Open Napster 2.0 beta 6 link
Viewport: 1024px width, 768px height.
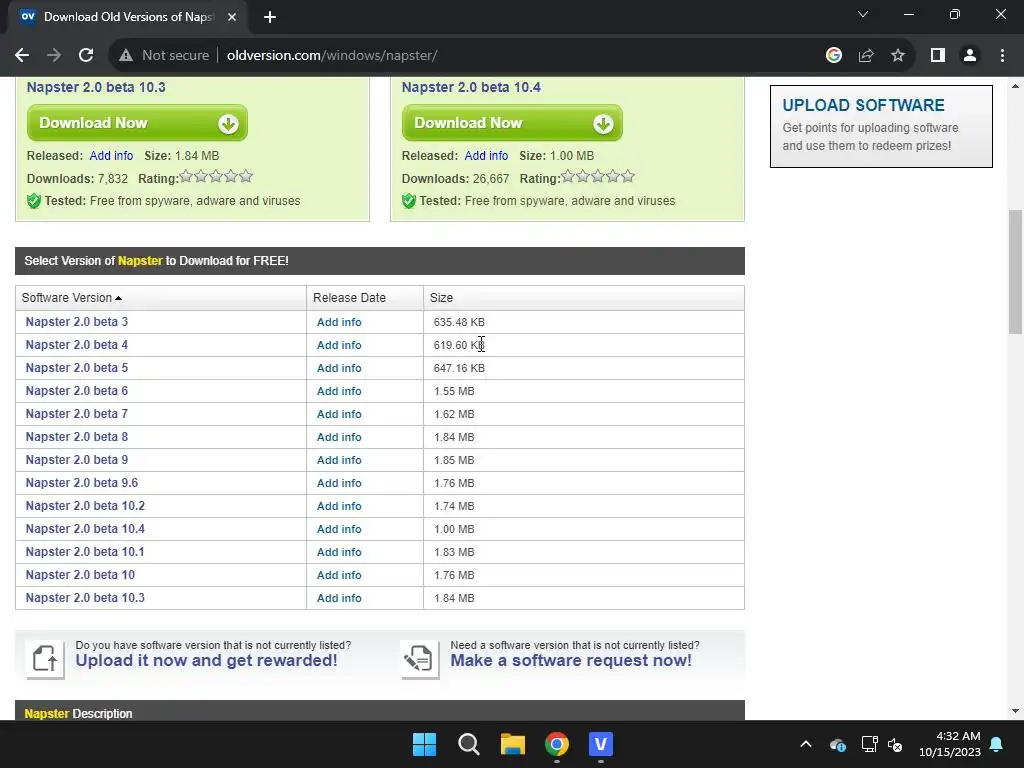pyautogui.click(x=76, y=391)
